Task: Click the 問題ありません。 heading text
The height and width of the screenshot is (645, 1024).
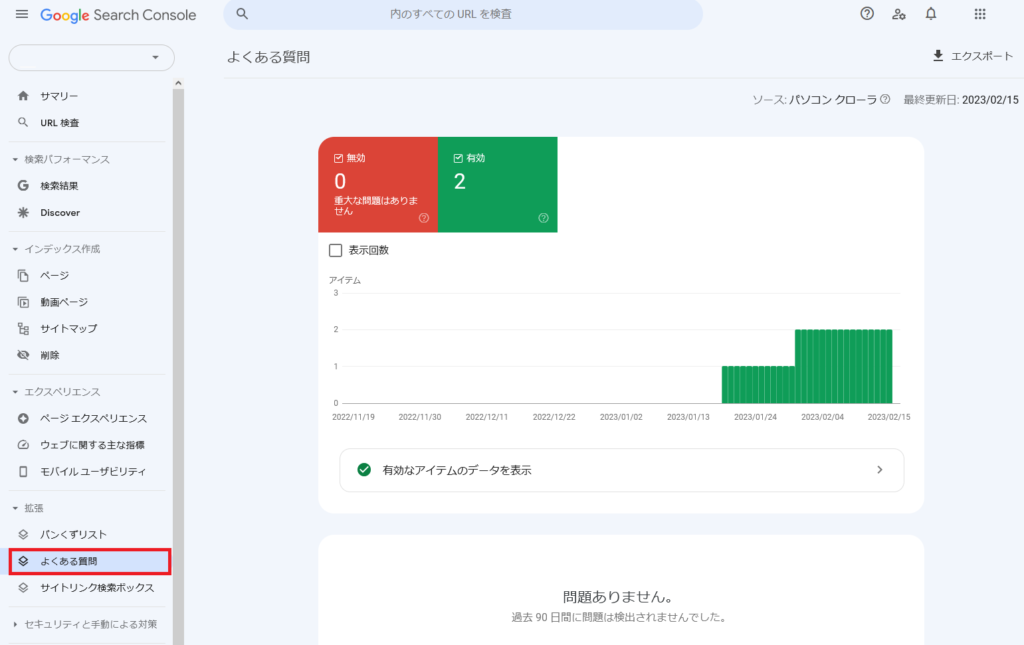Action: 618,597
